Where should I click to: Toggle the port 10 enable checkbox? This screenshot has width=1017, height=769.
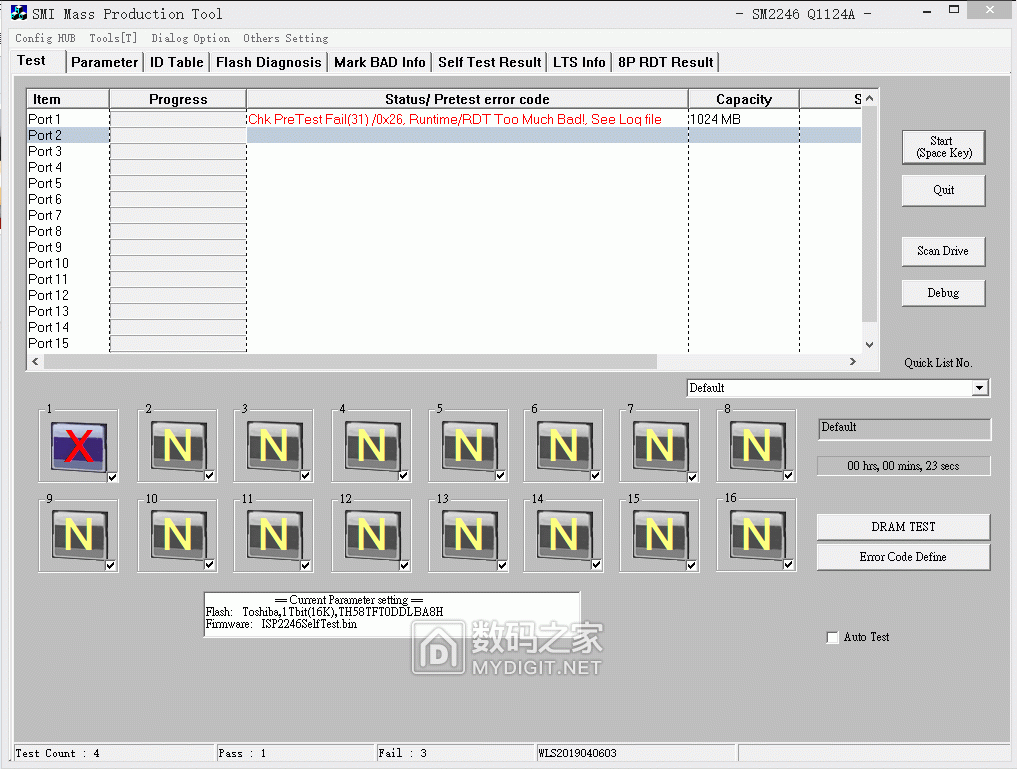point(210,565)
